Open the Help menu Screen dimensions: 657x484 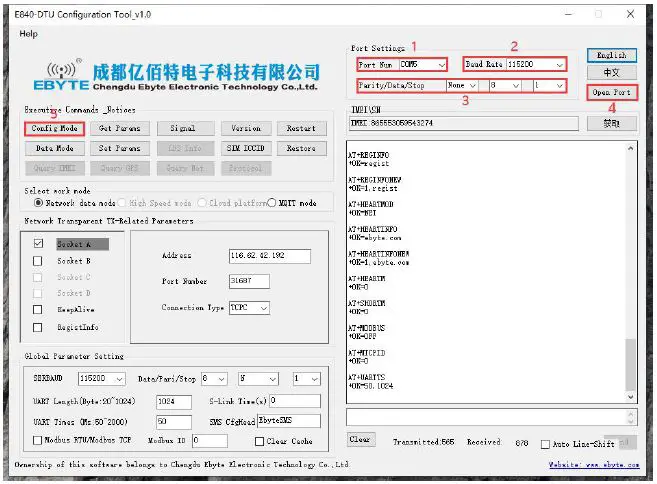click(x=28, y=34)
